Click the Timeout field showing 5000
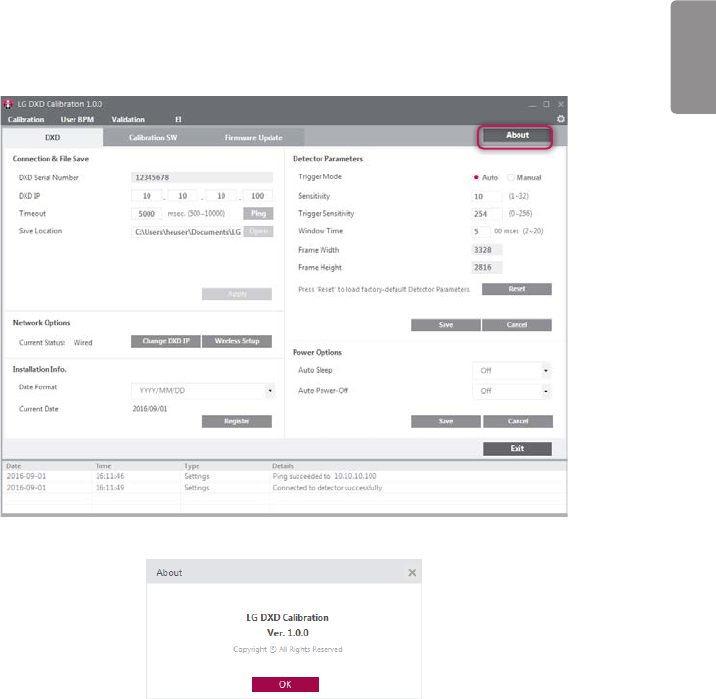The height and width of the screenshot is (699, 716). point(147,214)
